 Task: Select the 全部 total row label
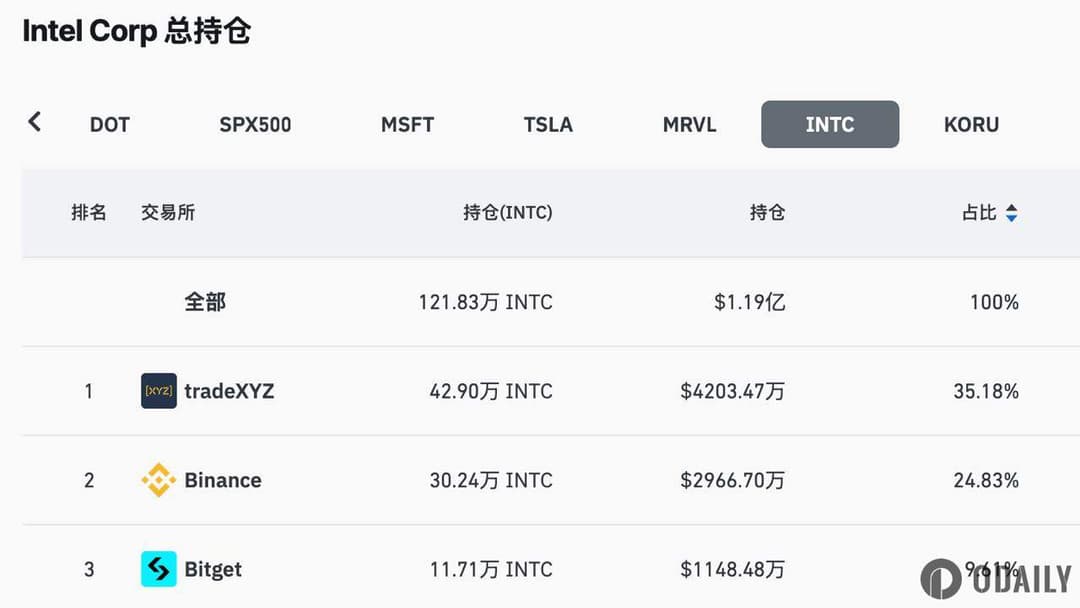[x=205, y=302]
